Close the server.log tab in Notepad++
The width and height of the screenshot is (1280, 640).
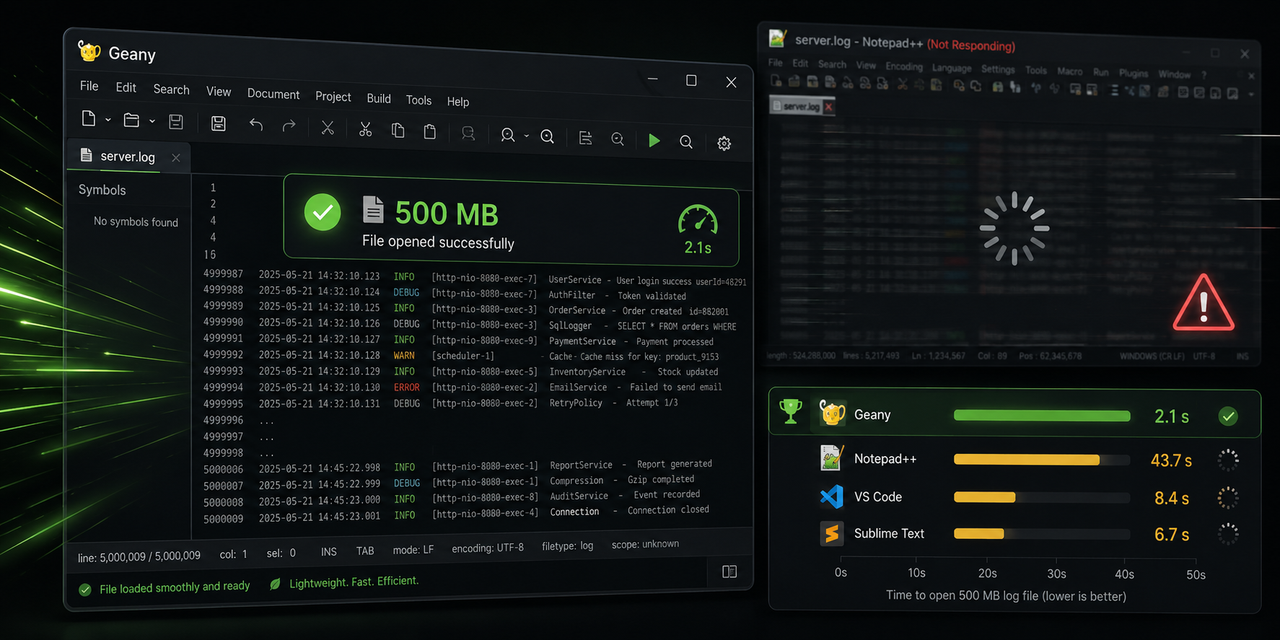(x=828, y=107)
